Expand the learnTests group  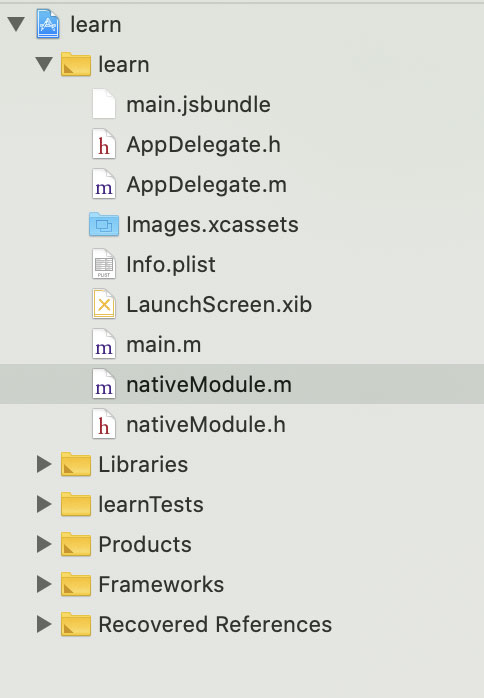tap(44, 504)
